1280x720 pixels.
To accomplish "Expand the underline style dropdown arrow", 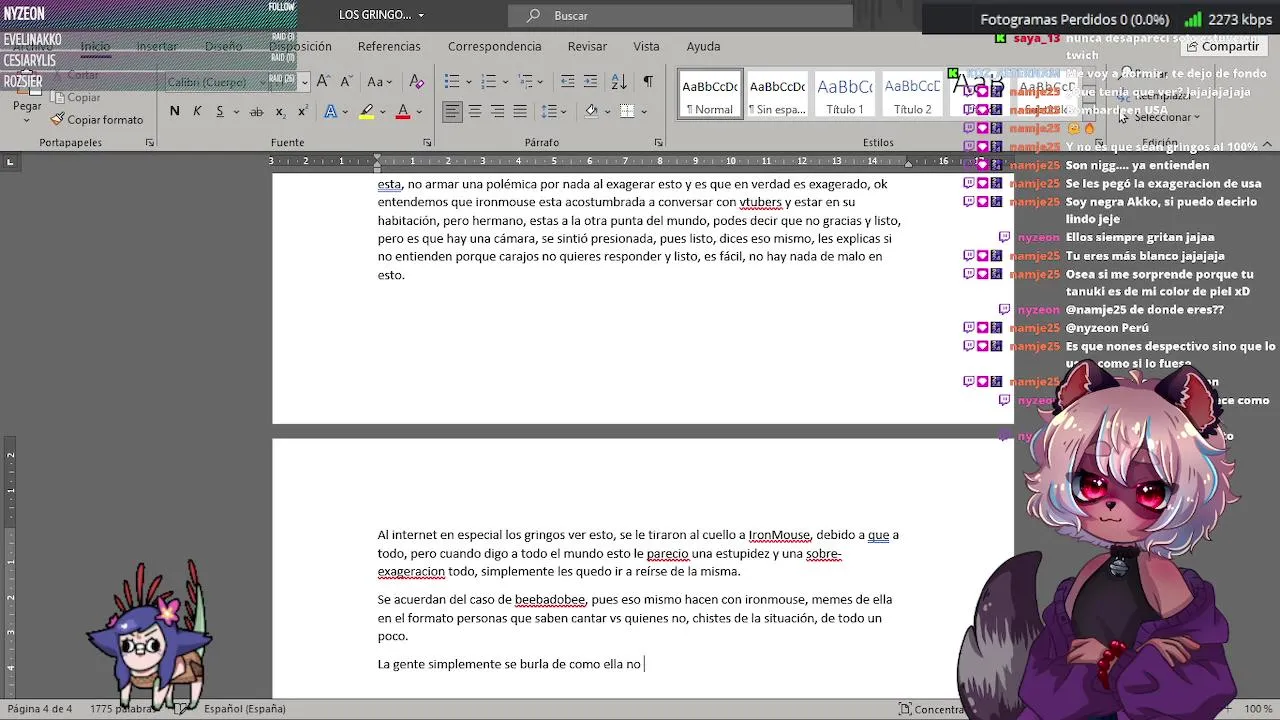I will click(x=234, y=112).
